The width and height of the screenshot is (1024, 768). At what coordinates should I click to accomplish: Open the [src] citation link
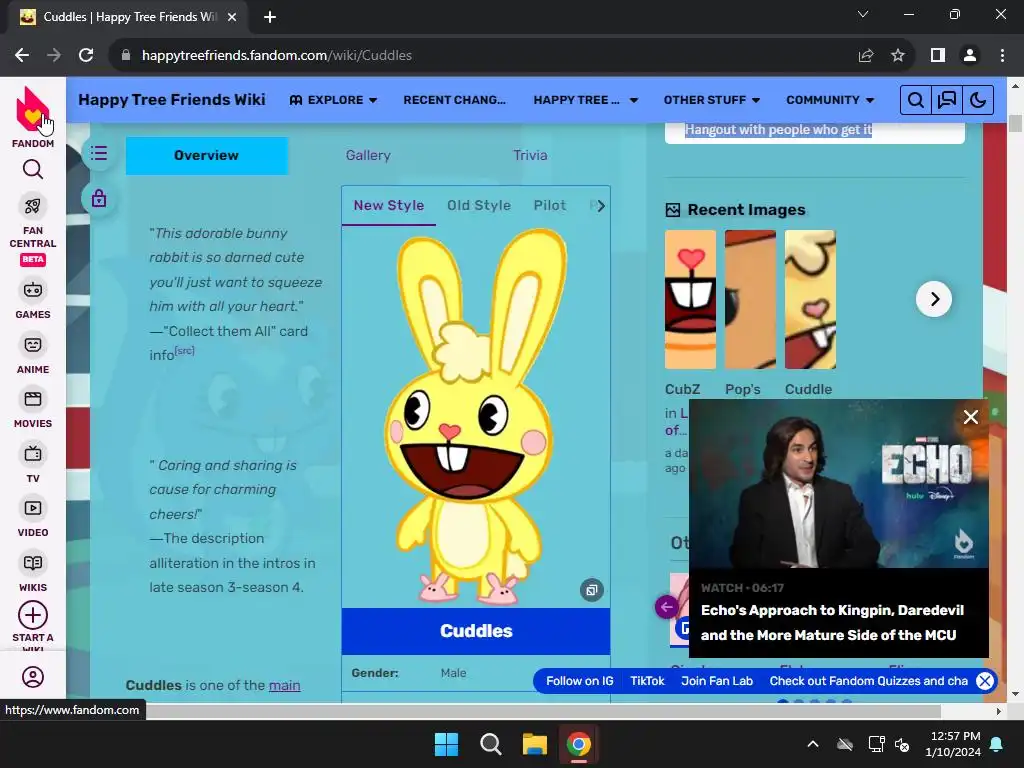(185, 351)
